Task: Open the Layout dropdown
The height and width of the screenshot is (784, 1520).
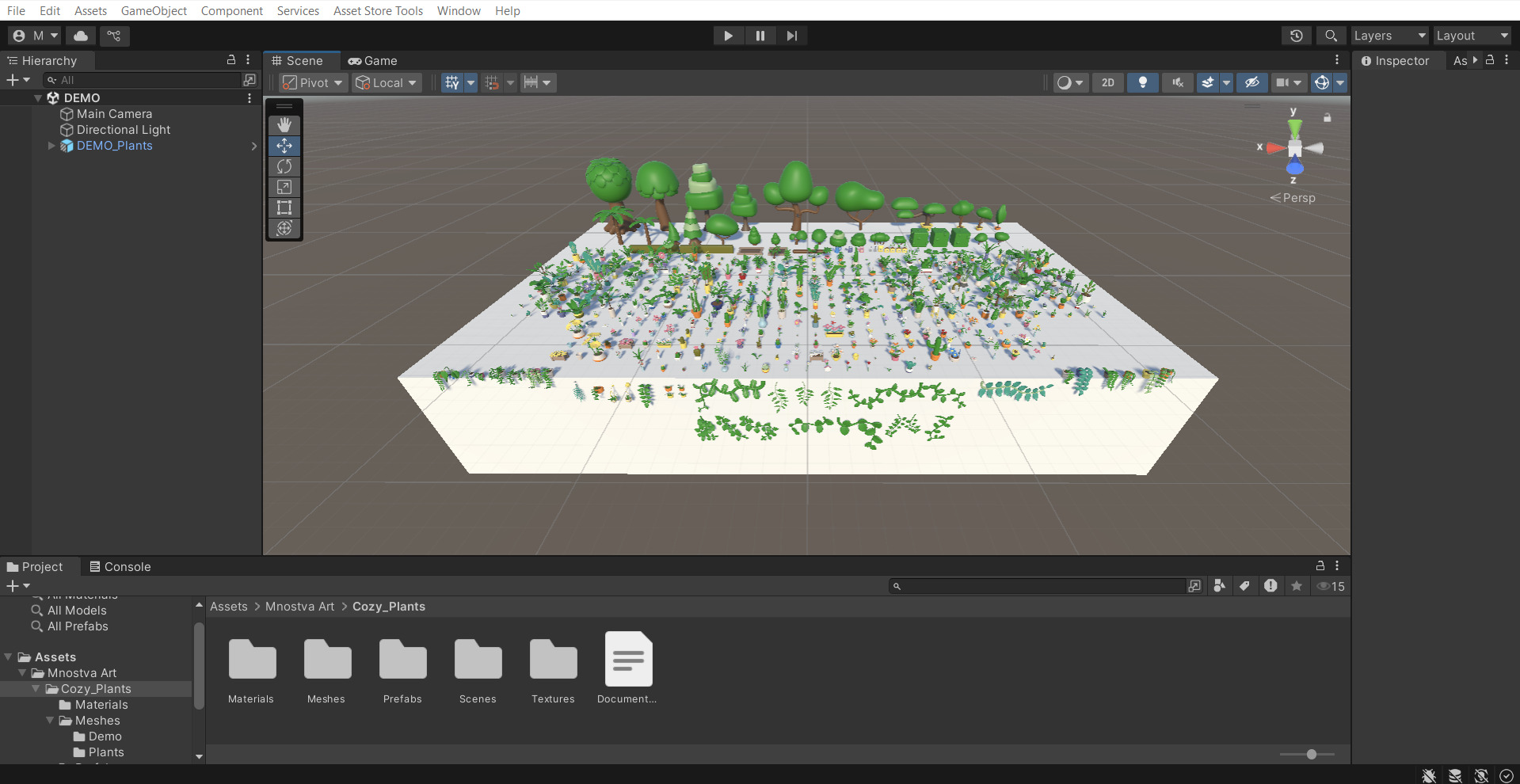Action: coord(1472,36)
